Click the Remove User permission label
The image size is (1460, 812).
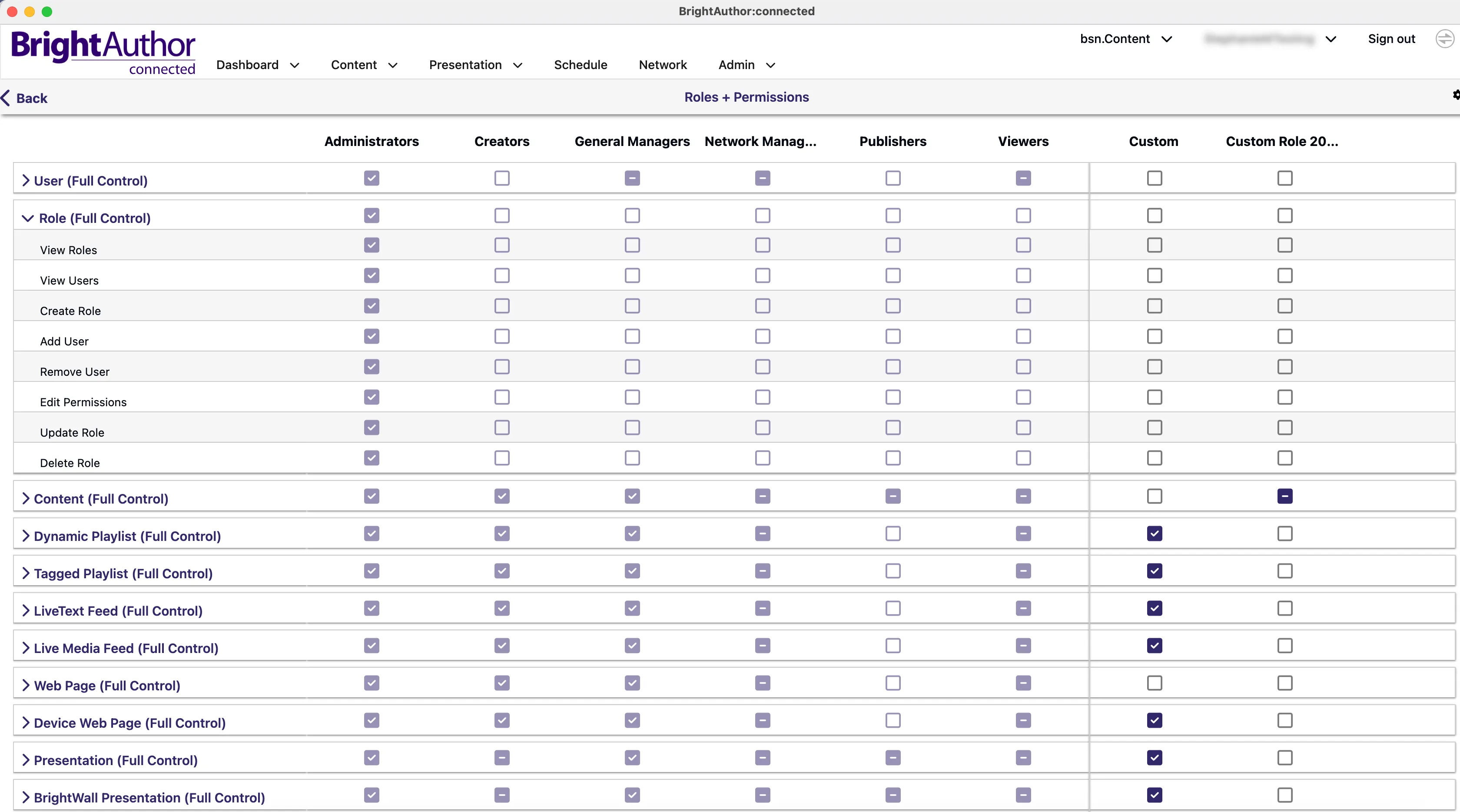pos(75,372)
